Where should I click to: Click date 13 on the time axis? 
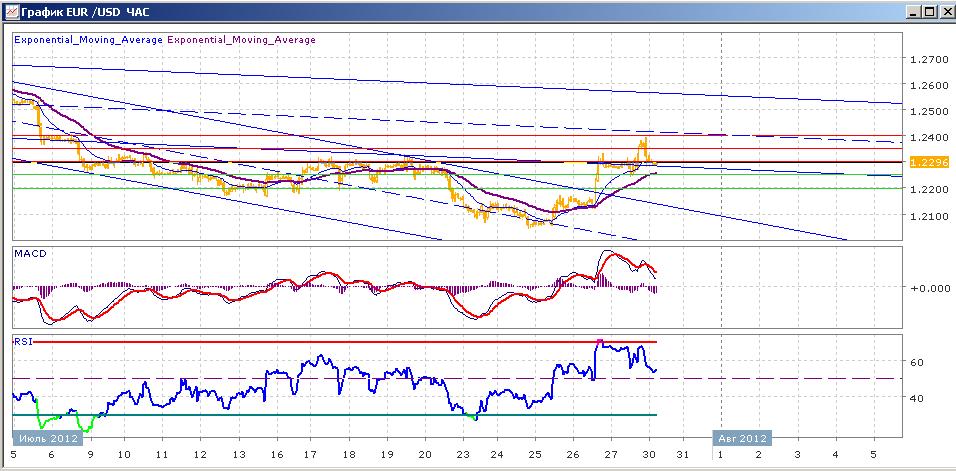pos(238,455)
